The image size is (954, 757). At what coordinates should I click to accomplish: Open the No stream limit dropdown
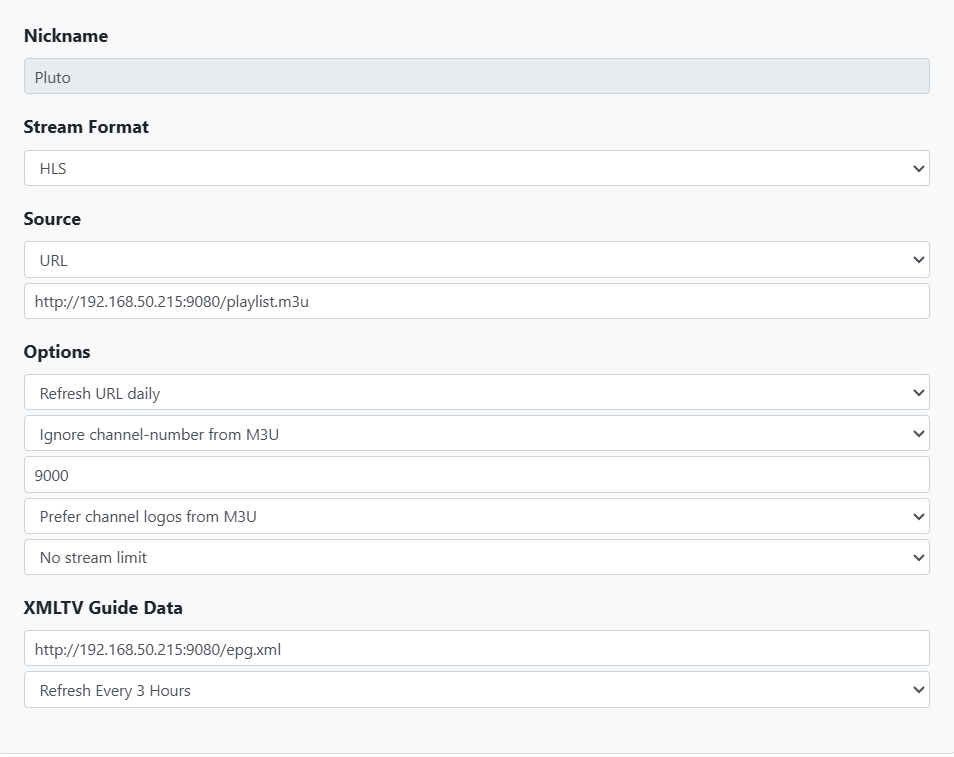click(476, 557)
